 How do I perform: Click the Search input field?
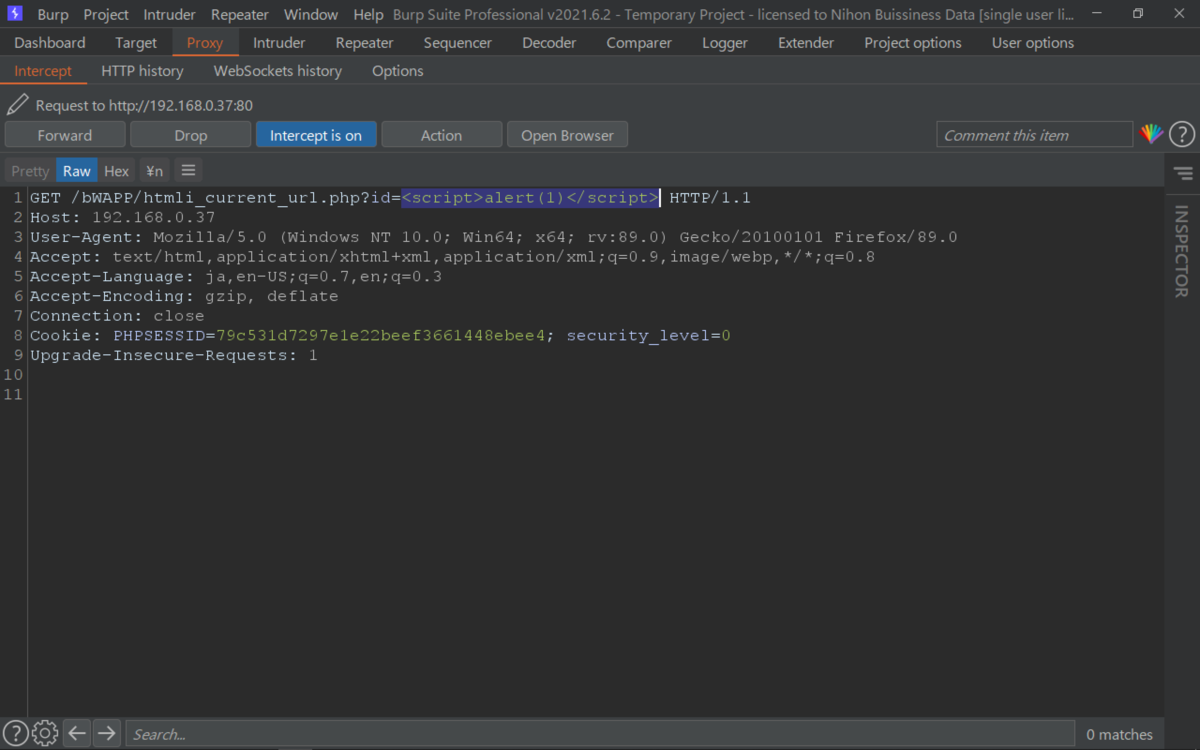click(x=600, y=734)
